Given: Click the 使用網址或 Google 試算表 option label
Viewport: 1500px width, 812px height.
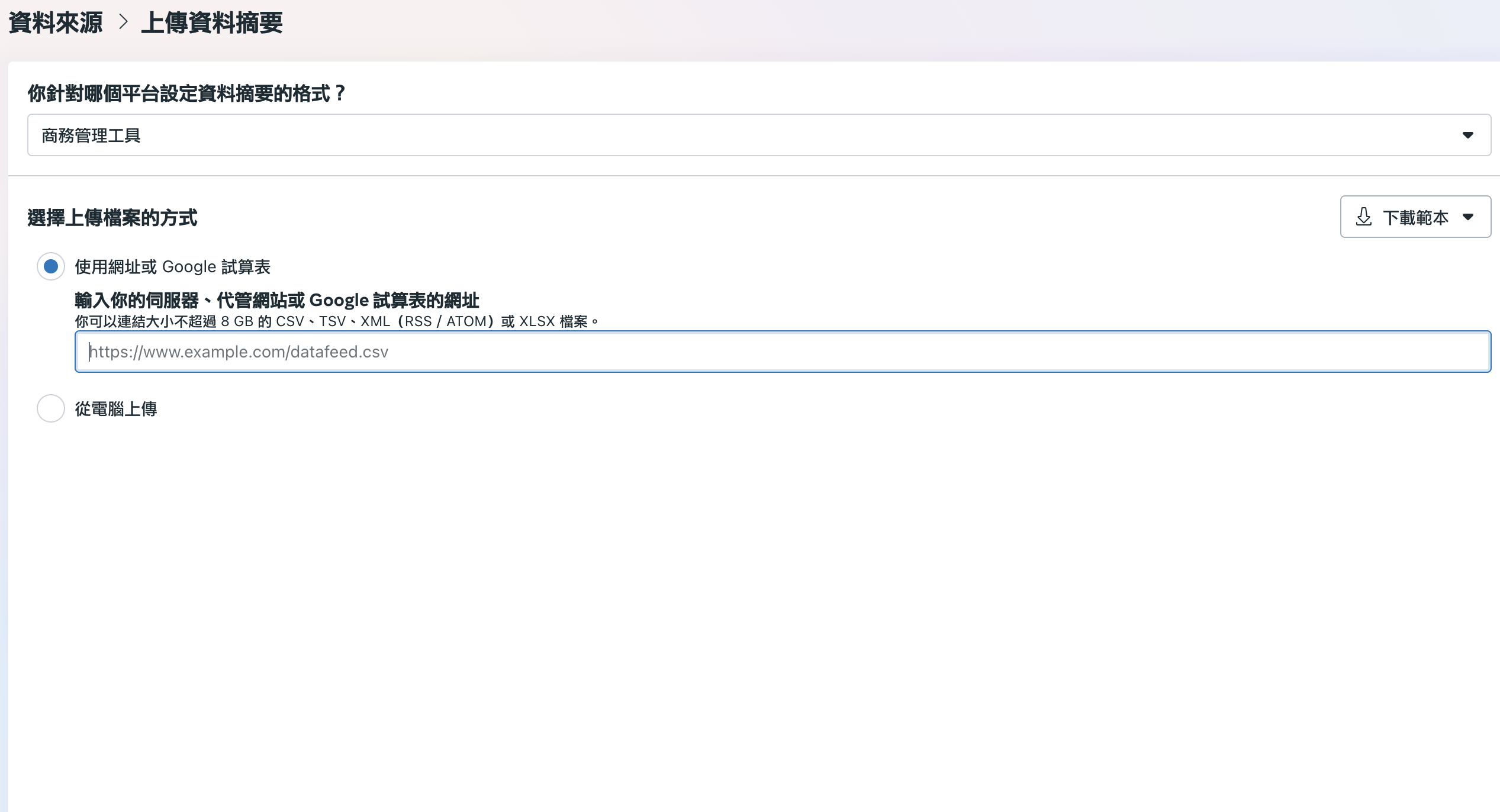Looking at the screenshot, I should [172, 267].
